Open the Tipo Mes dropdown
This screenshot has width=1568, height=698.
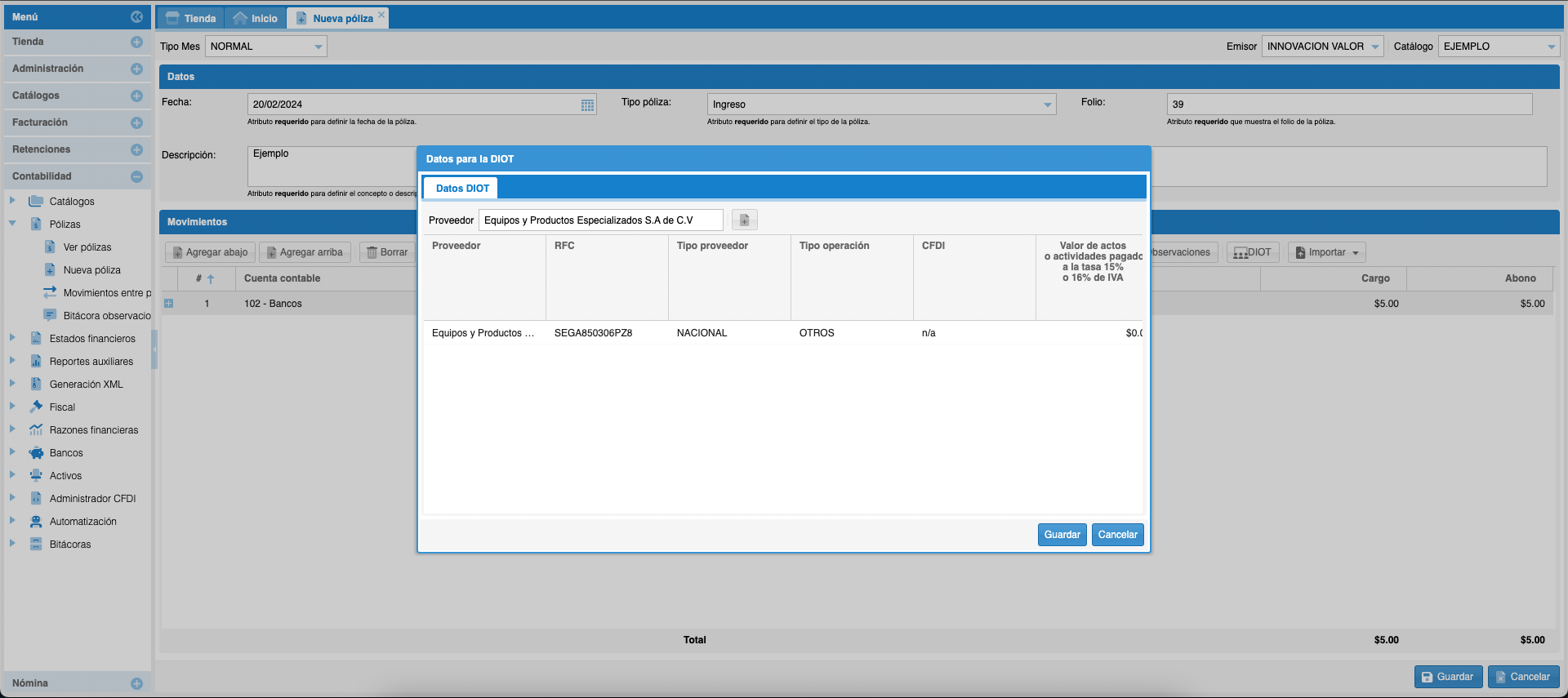318,47
